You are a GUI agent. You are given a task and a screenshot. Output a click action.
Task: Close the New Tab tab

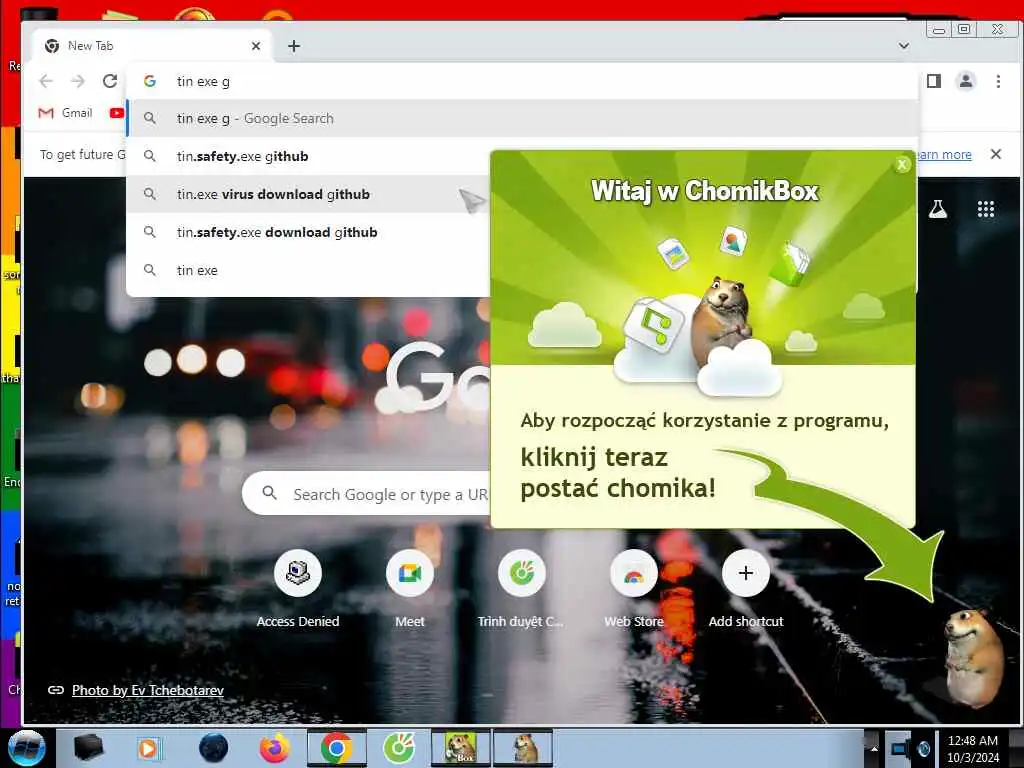(x=256, y=46)
